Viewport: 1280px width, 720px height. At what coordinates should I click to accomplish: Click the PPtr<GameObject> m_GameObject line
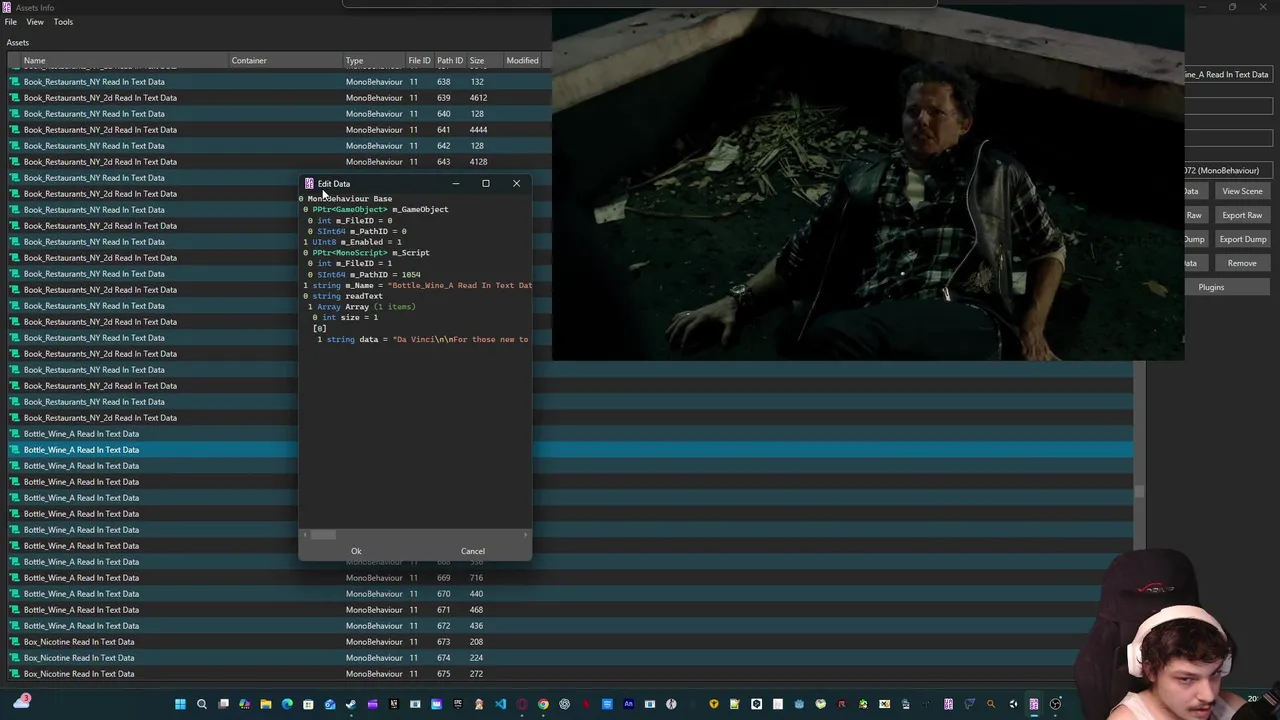pyautogui.click(x=376, y=210)
